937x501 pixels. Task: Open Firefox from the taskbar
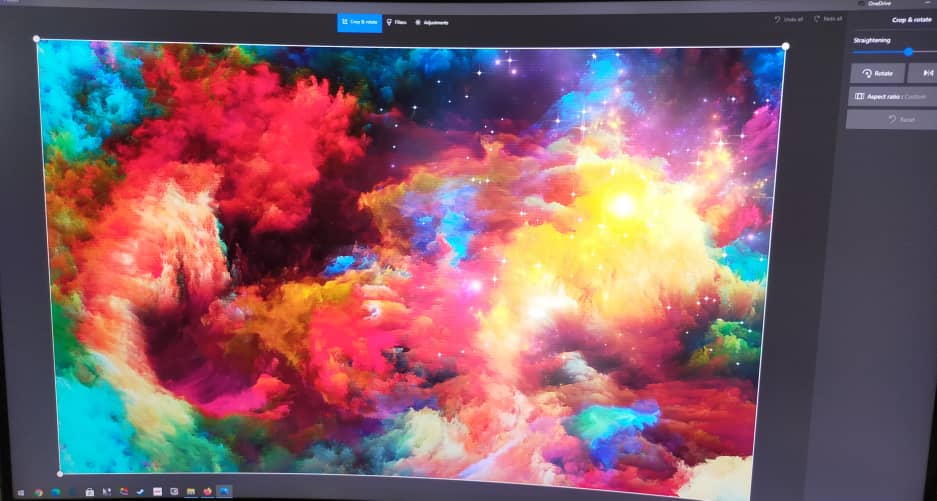coord(207,491)
